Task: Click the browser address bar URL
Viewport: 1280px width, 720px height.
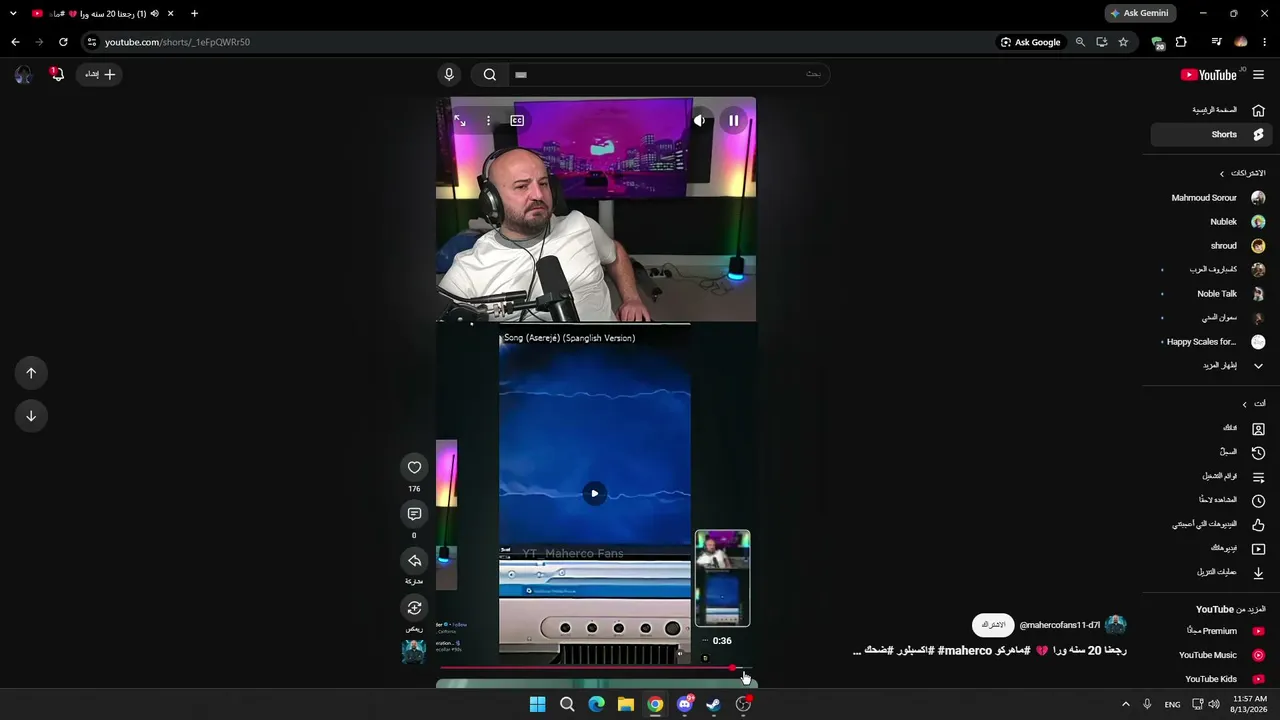Action: tap(177, 42)
